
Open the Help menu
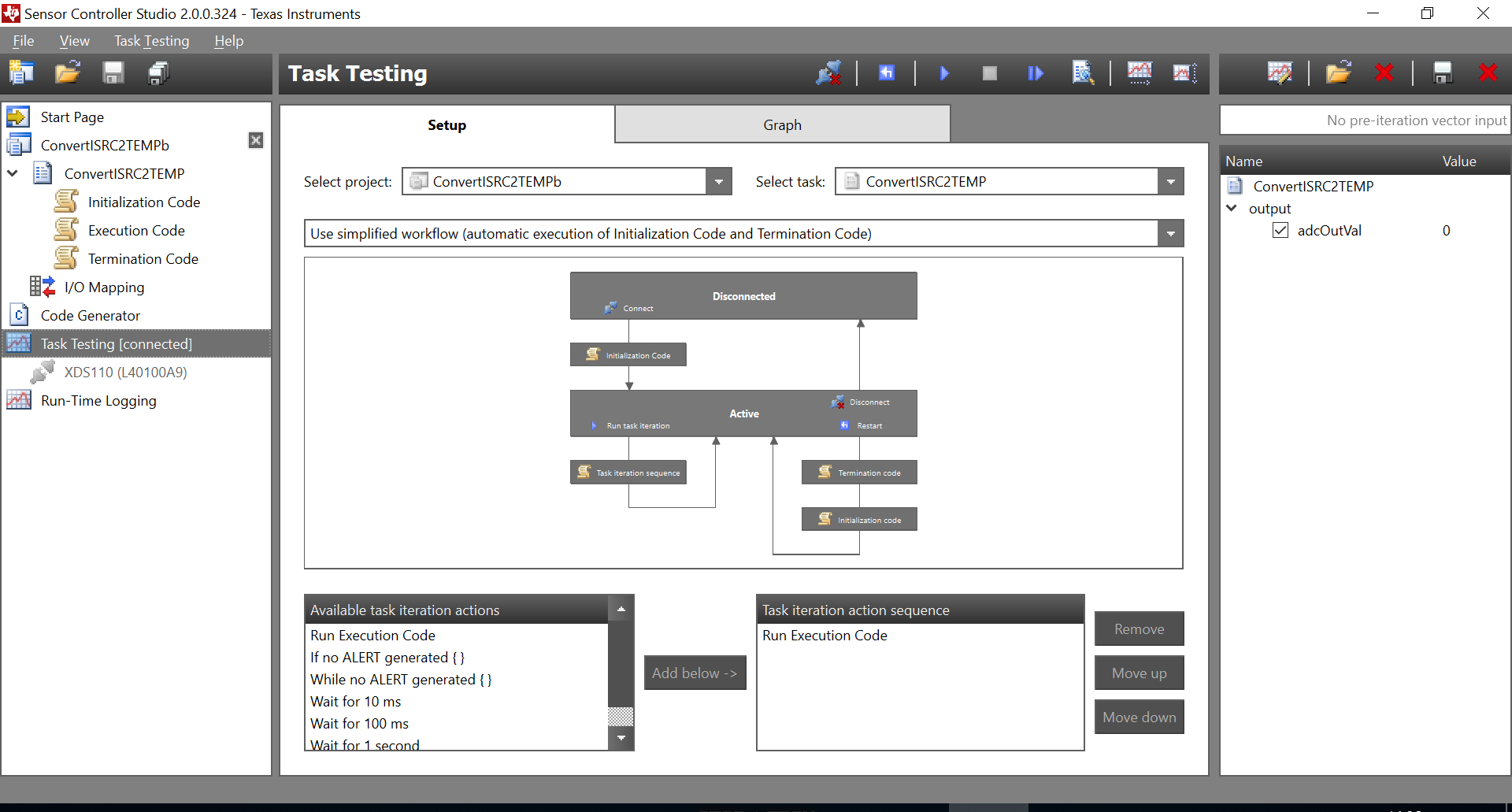pos(228,41)
